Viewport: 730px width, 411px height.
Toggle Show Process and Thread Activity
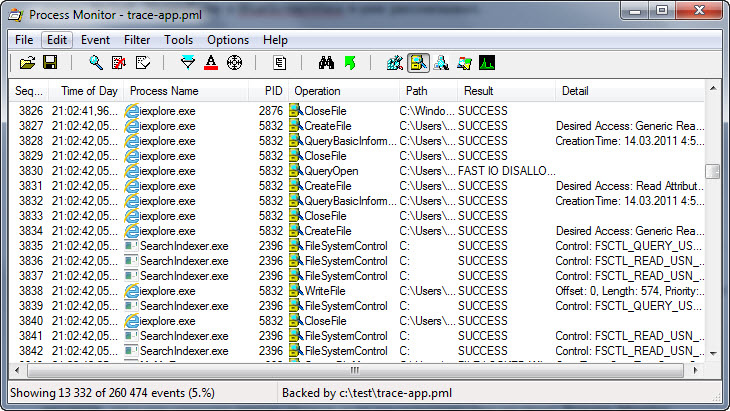point(464,62)
